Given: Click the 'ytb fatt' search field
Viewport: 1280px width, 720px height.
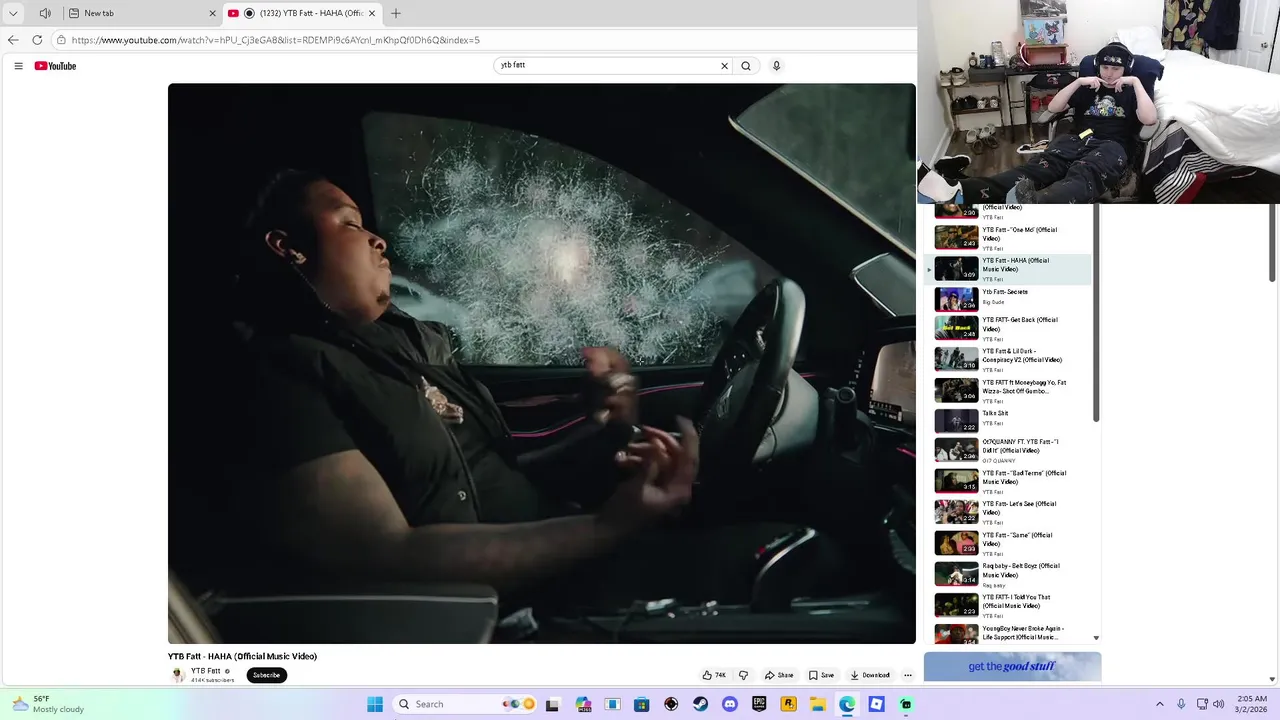Looking at the screenshot, I should [606, 65].
